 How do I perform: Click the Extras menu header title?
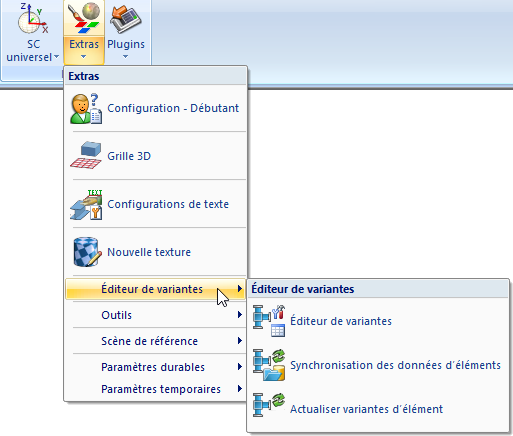pyautogui.click(x=84, y=76)
